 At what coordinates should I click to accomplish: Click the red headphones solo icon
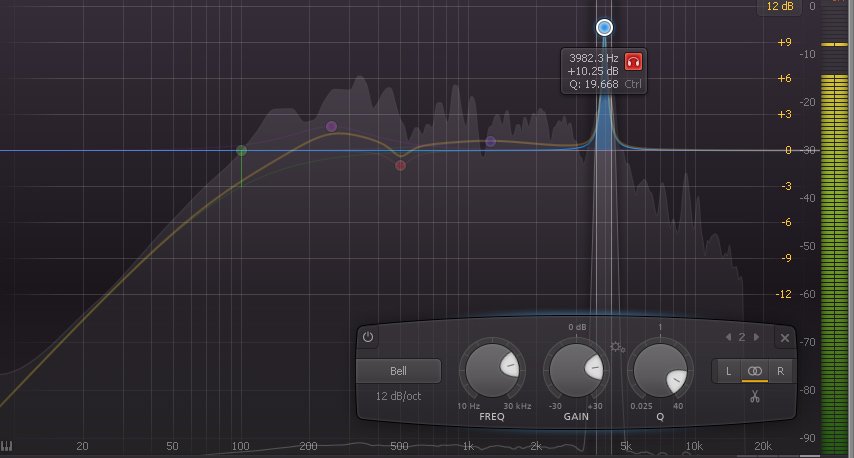point(634,62)
